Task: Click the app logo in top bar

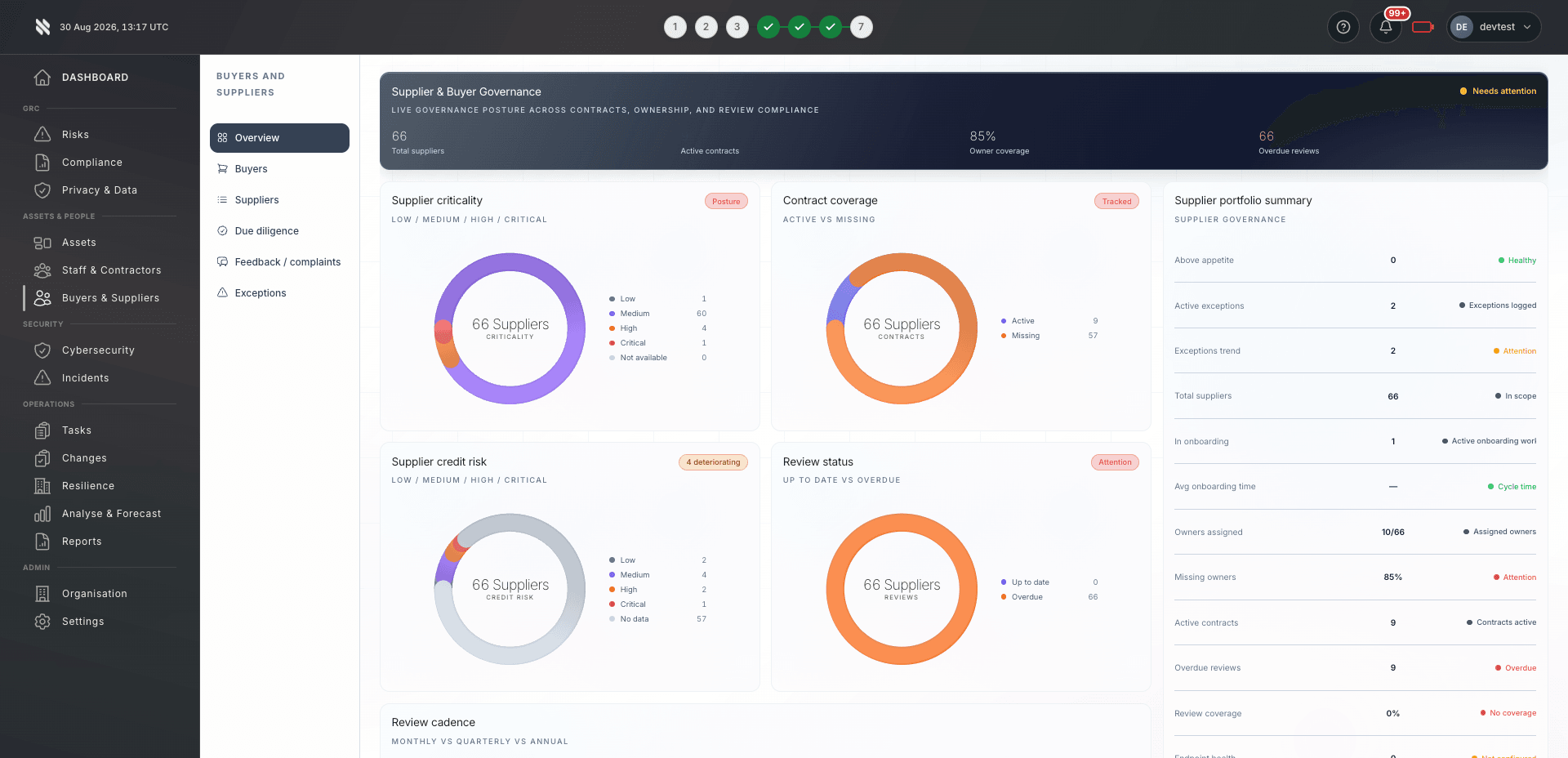Action: [x=42, y=27]
